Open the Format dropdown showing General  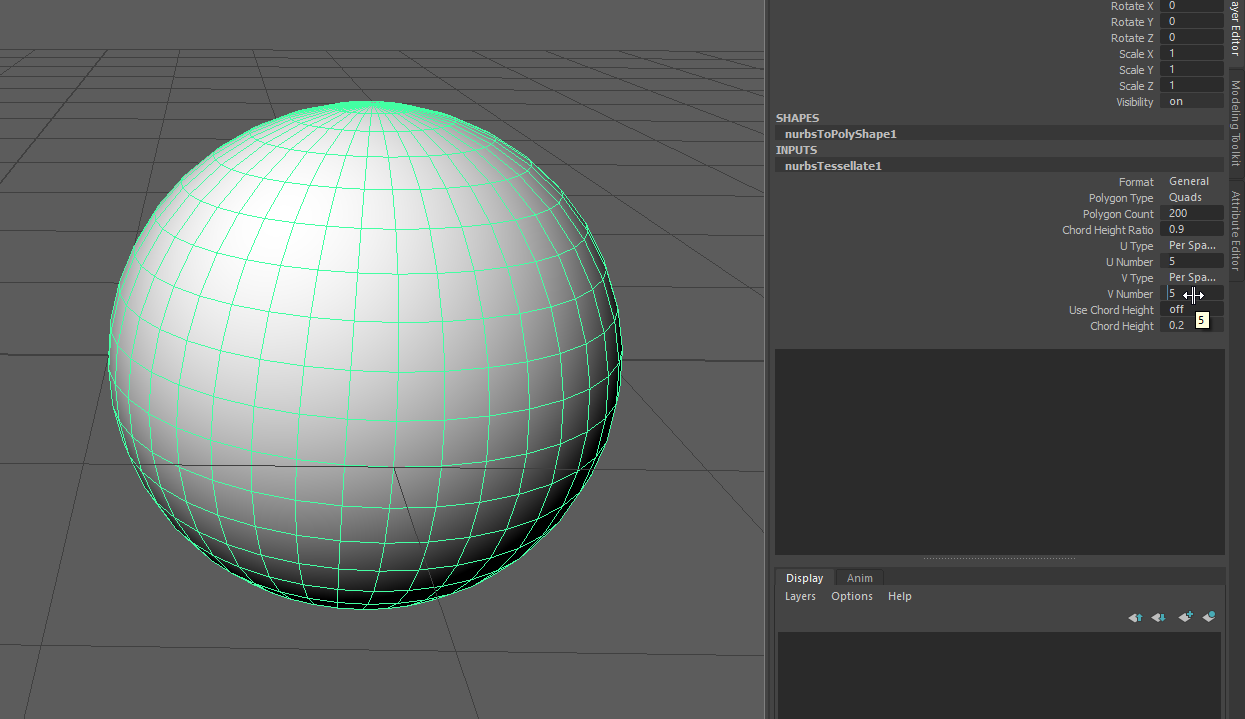[x=1190, y=182]
